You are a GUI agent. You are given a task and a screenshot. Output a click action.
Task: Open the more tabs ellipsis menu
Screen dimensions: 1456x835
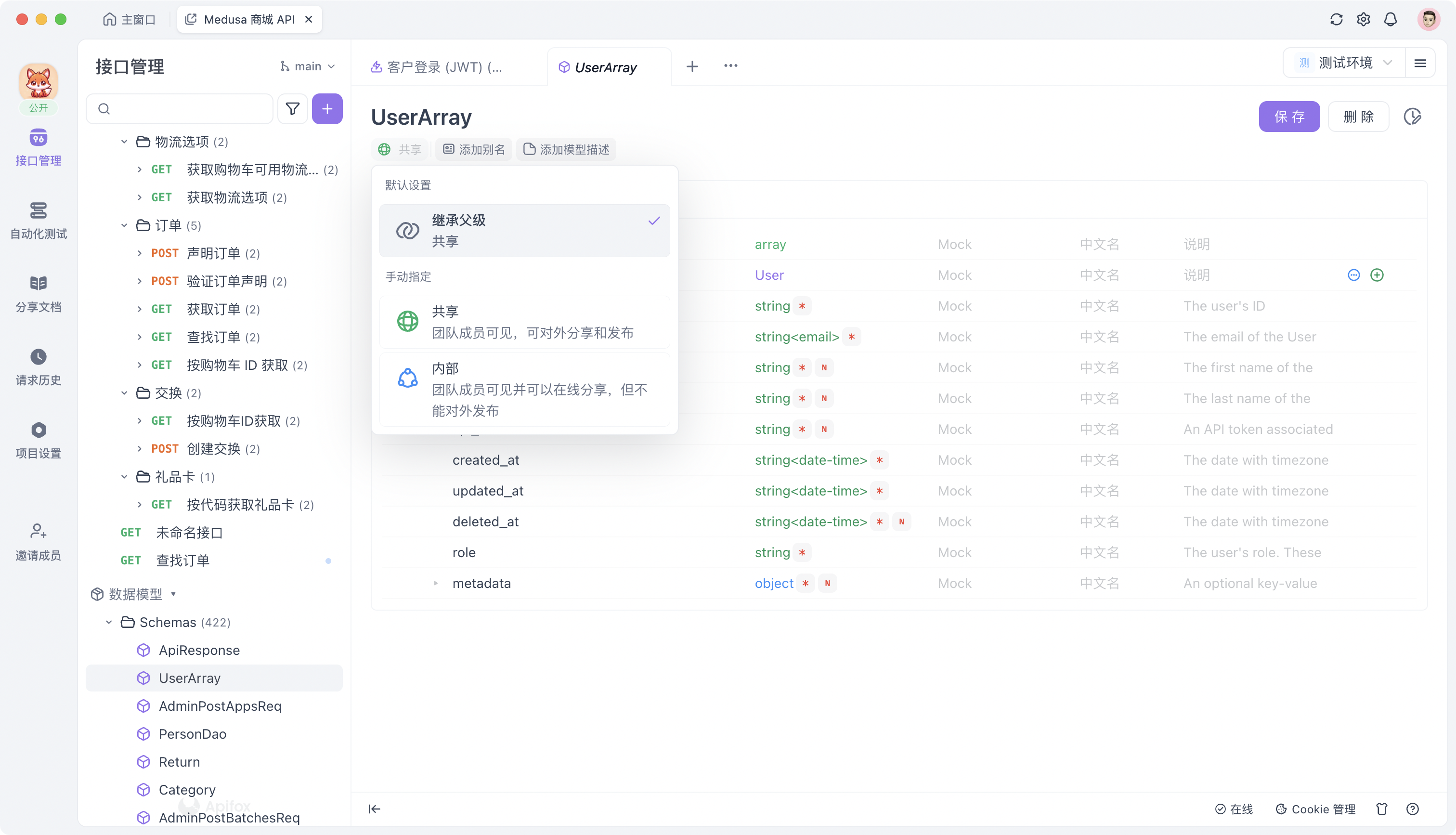coord(730,66)
